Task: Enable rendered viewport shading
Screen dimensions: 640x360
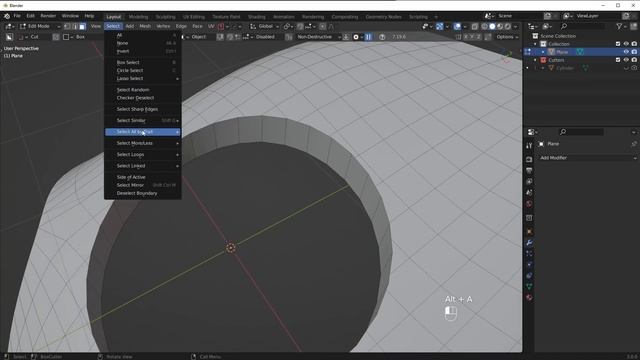Action: pos(508,26)
